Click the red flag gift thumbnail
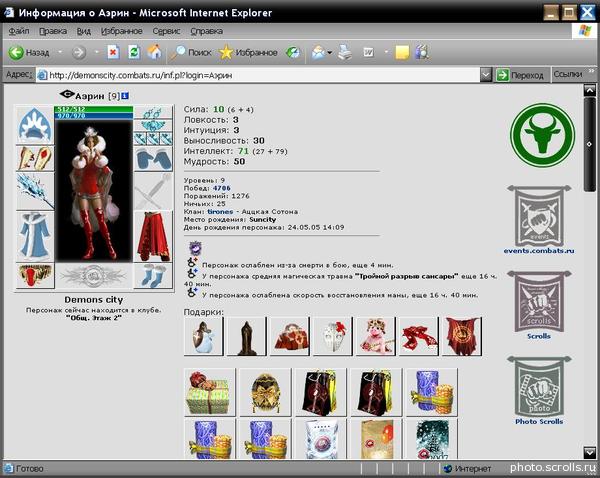This screenshot has width=600, height=478. [x=462, y=336]
